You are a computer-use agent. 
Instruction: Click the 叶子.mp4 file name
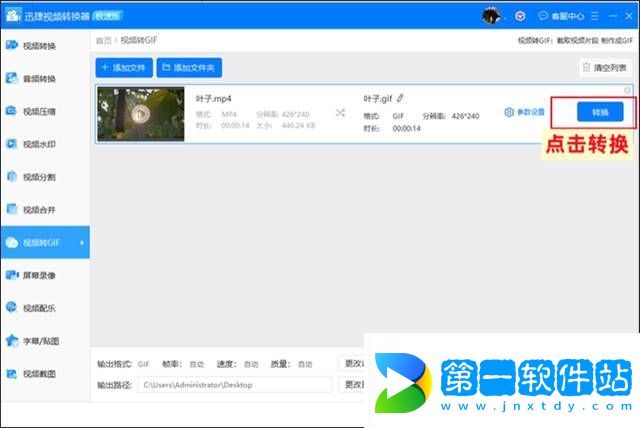click(213, 99)
